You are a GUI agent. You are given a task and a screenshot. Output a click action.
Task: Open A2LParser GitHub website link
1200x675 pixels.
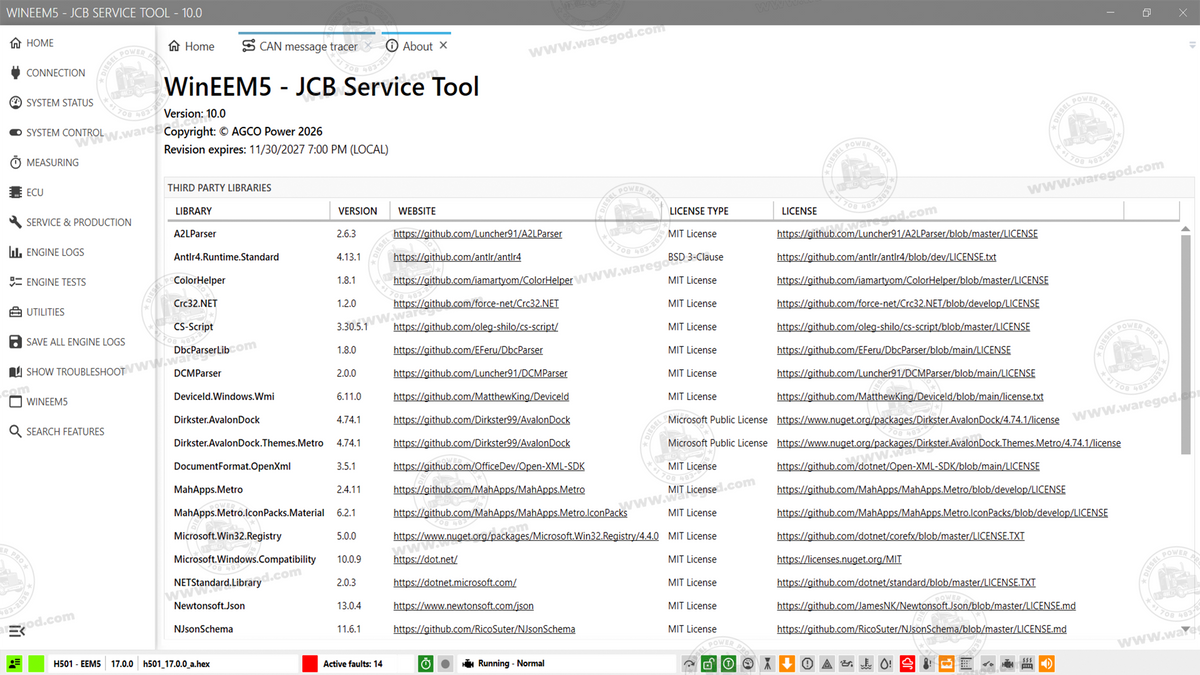tap(478, 234)
